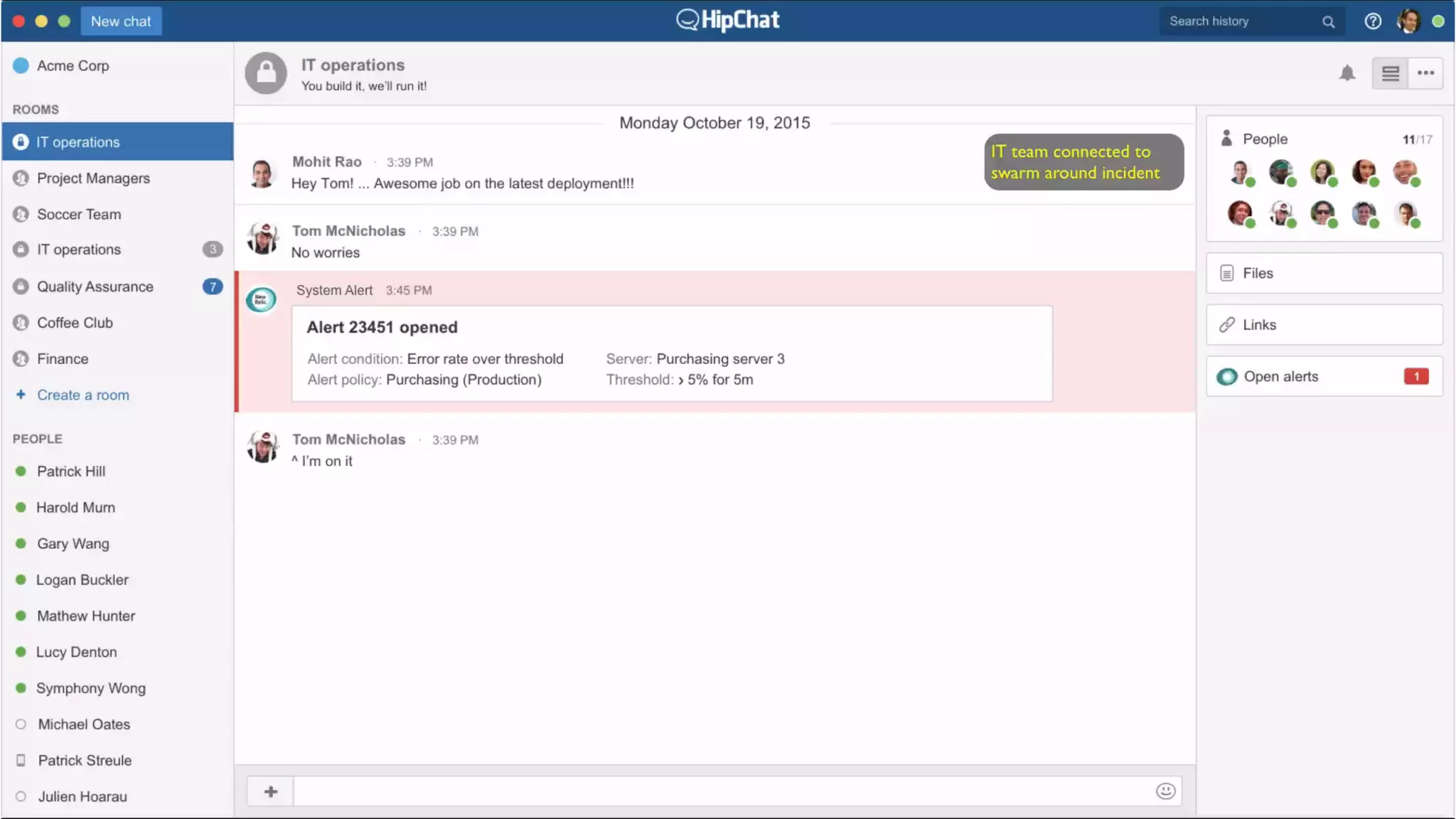This screenshot has height=819, width=1456.
Task: Click the Create a room link
Action: click(x=82, y=395)
